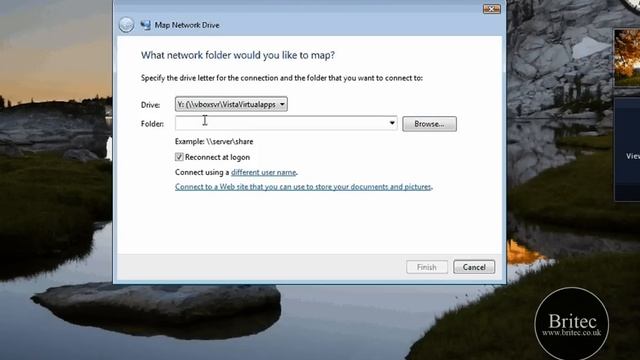The image size is (640, 360).
Task: Click the Browse... button
Action: [x=429, y=124]
